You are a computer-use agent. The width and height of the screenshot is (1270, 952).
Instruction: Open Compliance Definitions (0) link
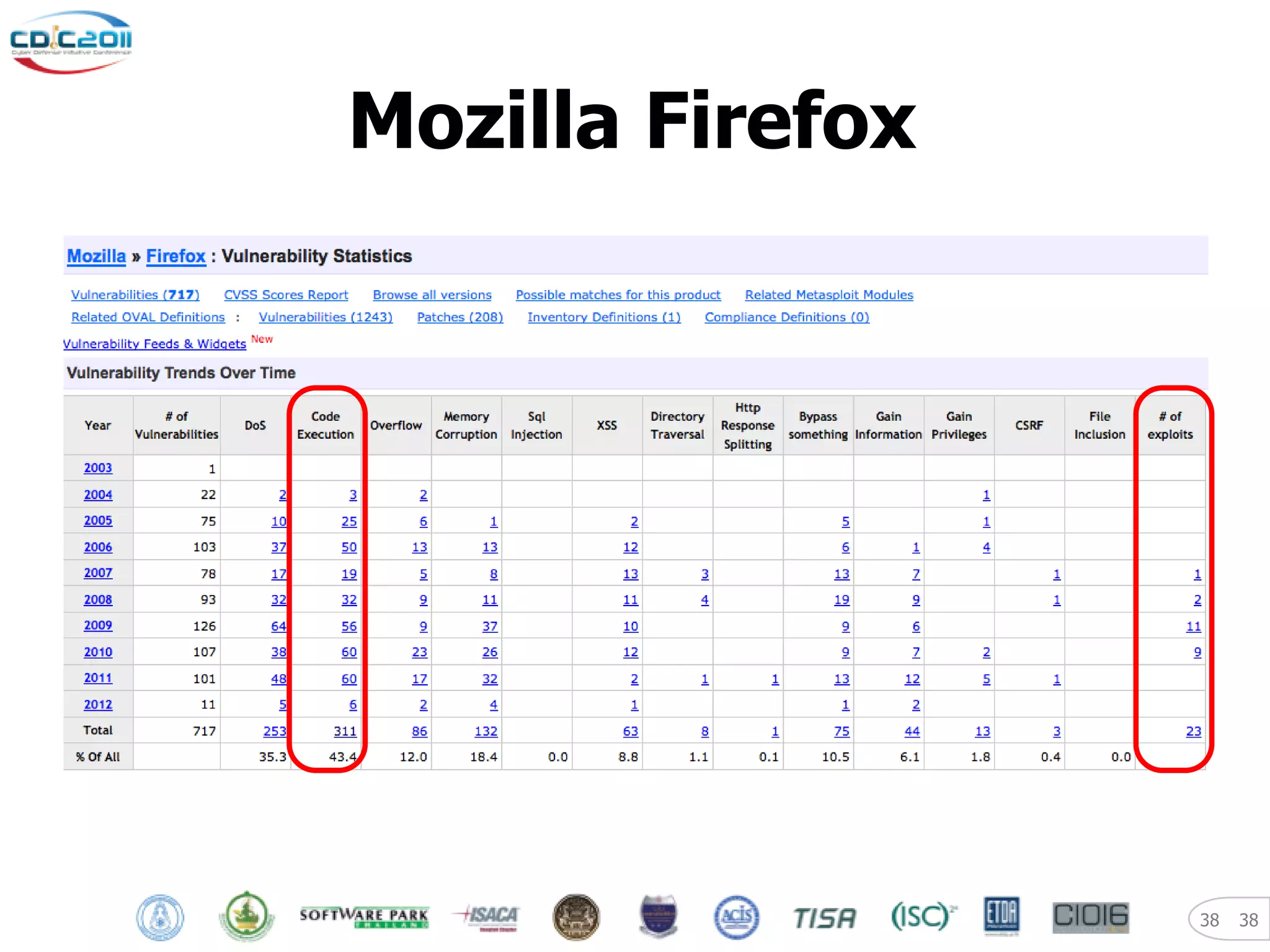coord(787,317)
